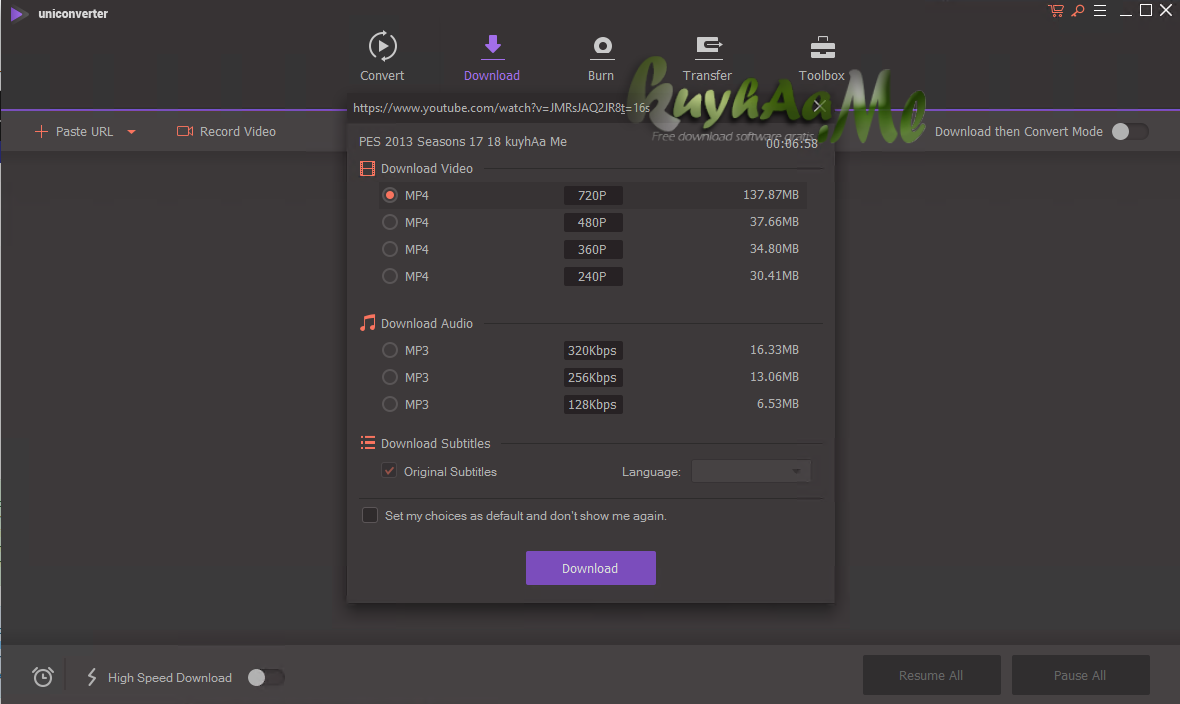Select MP4 240P radio button
Image resolution: width=1180 pixels, height=704 pixels.
tap(390, 276)
